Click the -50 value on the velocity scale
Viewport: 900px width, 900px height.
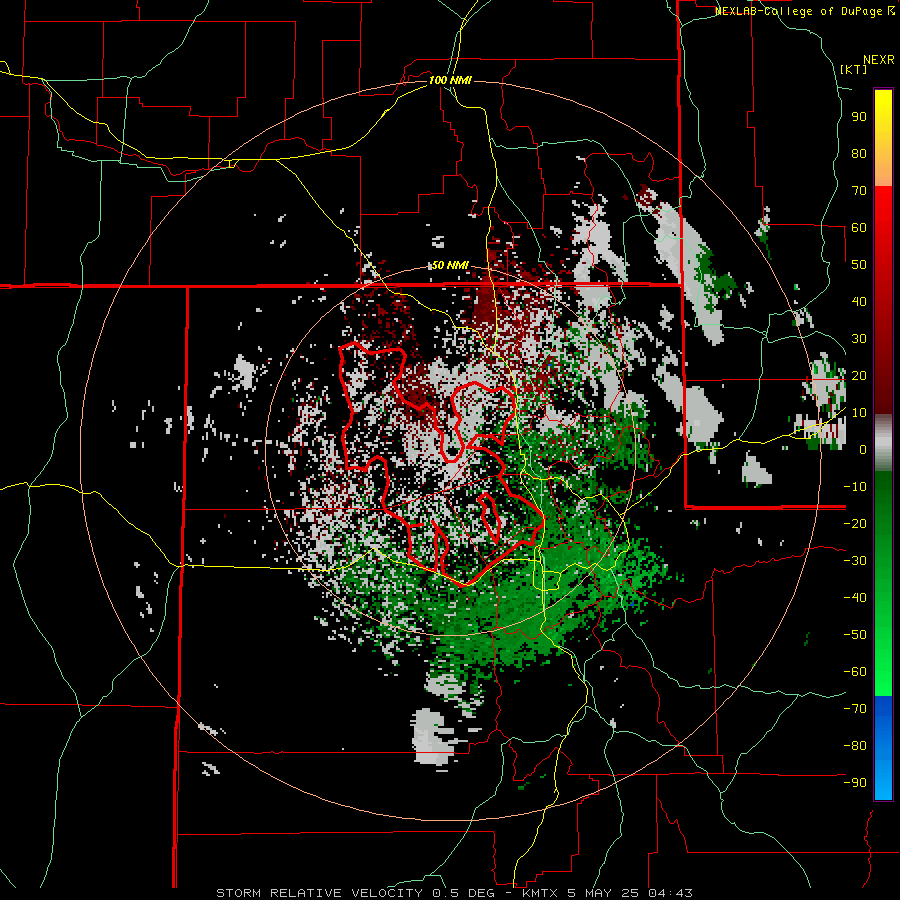pos(855,635)
